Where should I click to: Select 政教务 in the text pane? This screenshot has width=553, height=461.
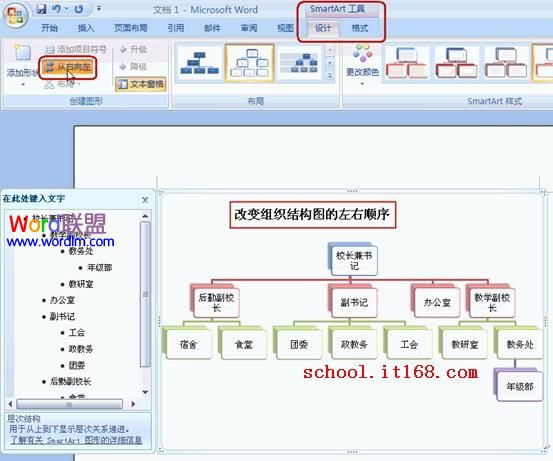tap(81, 349)
